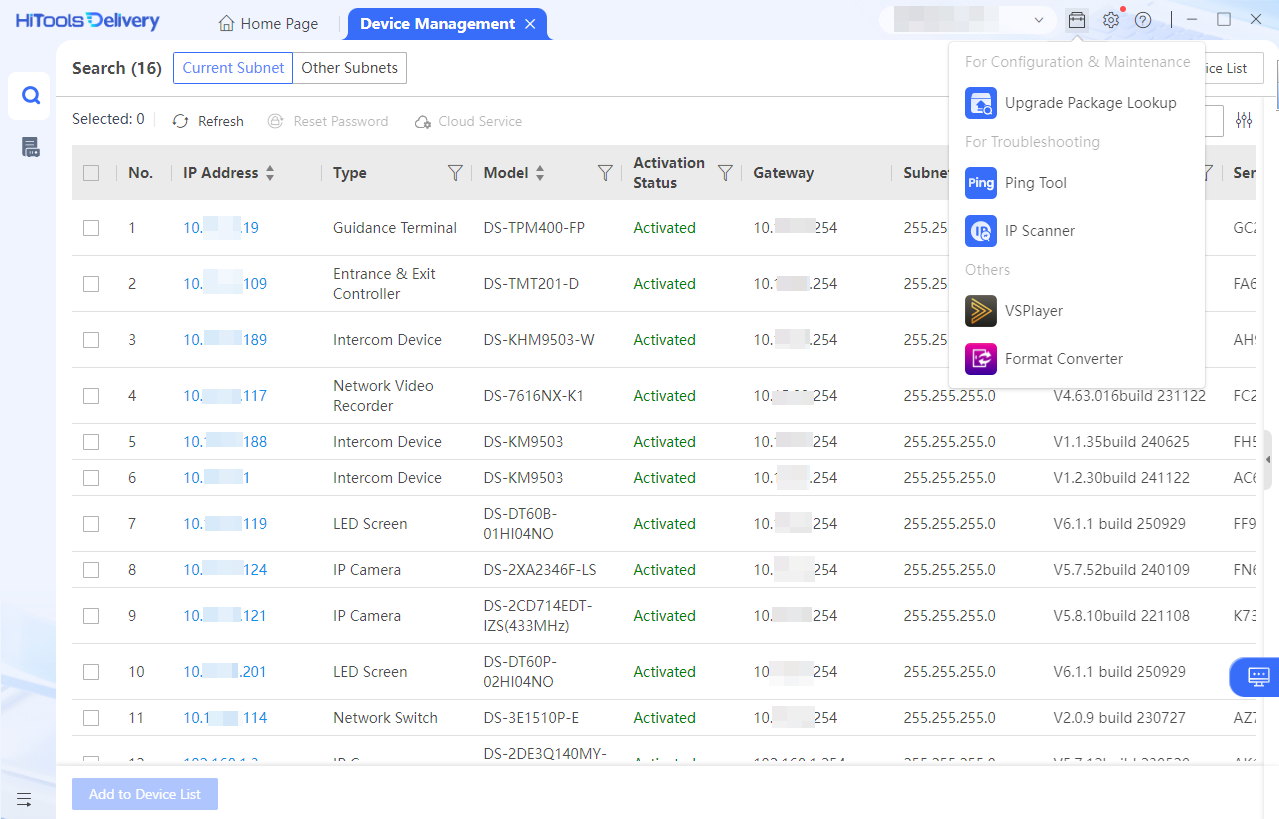The image size is (1279, 819).
Task: Select the Guidance Terminal row checkbox
Action: click(x=91, y=228)
